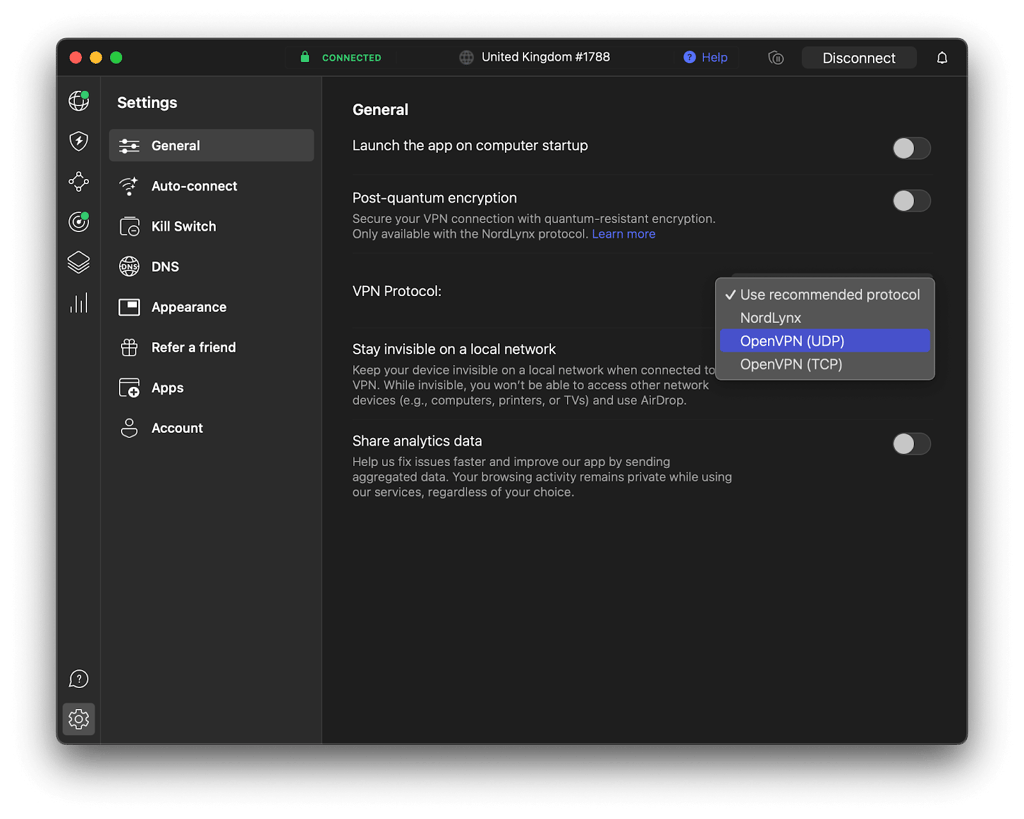Click the CONNECTED status label

coord(351,57)
